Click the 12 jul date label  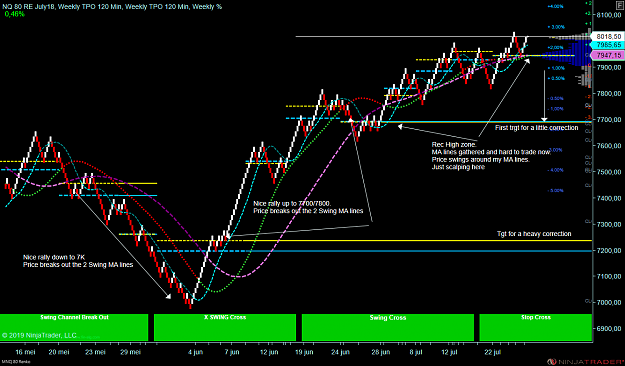click(449, 352)
